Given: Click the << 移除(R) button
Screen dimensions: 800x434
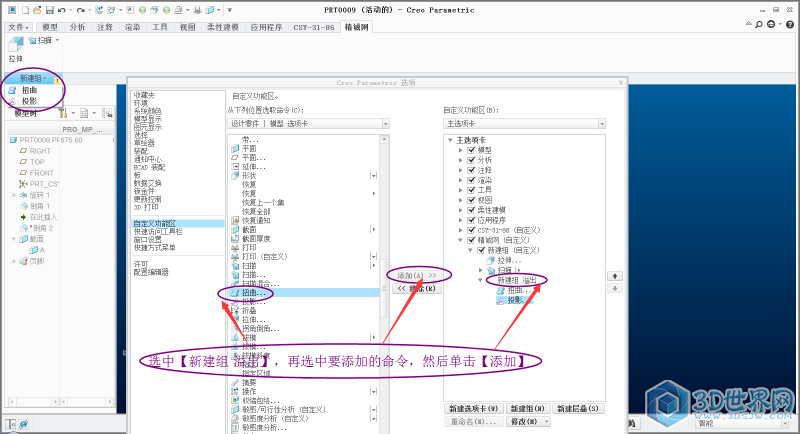Looking at the screenshot, I should (417, 289).
